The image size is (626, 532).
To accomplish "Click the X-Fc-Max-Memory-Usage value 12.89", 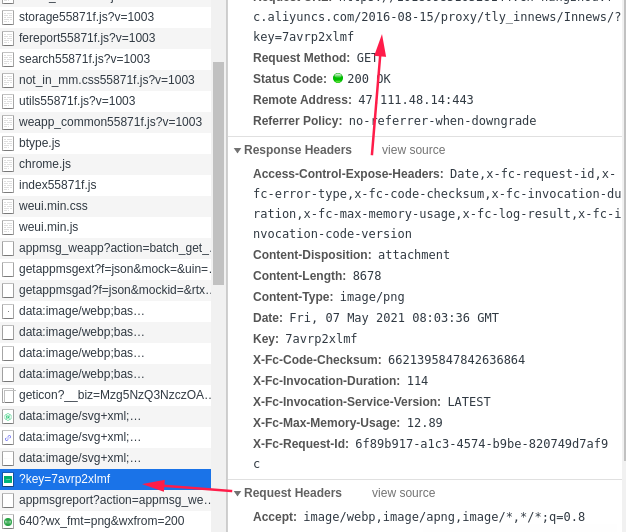I will (x=425, y=423).
